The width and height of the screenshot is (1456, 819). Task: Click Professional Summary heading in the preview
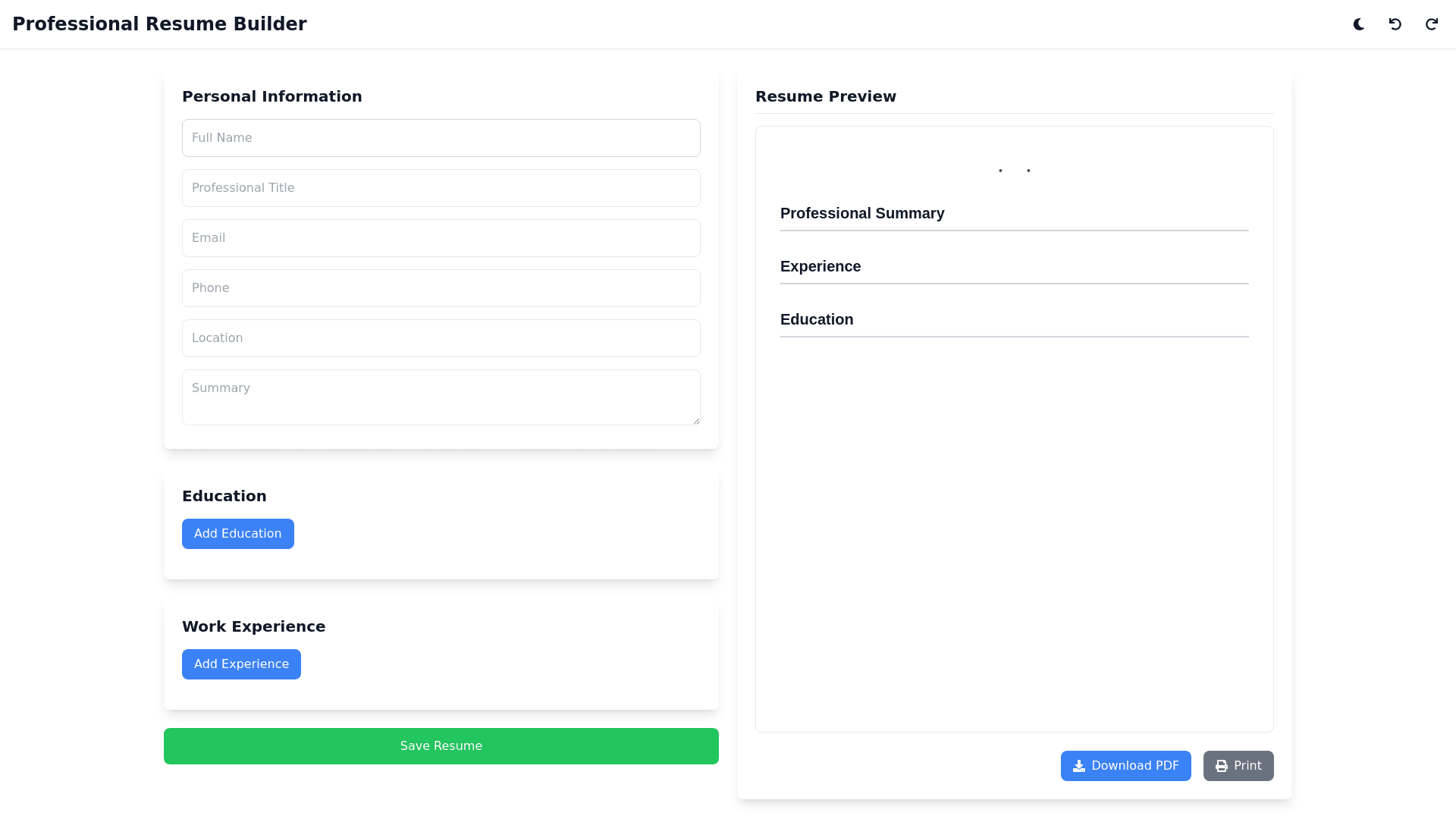[x=862, y=214]
